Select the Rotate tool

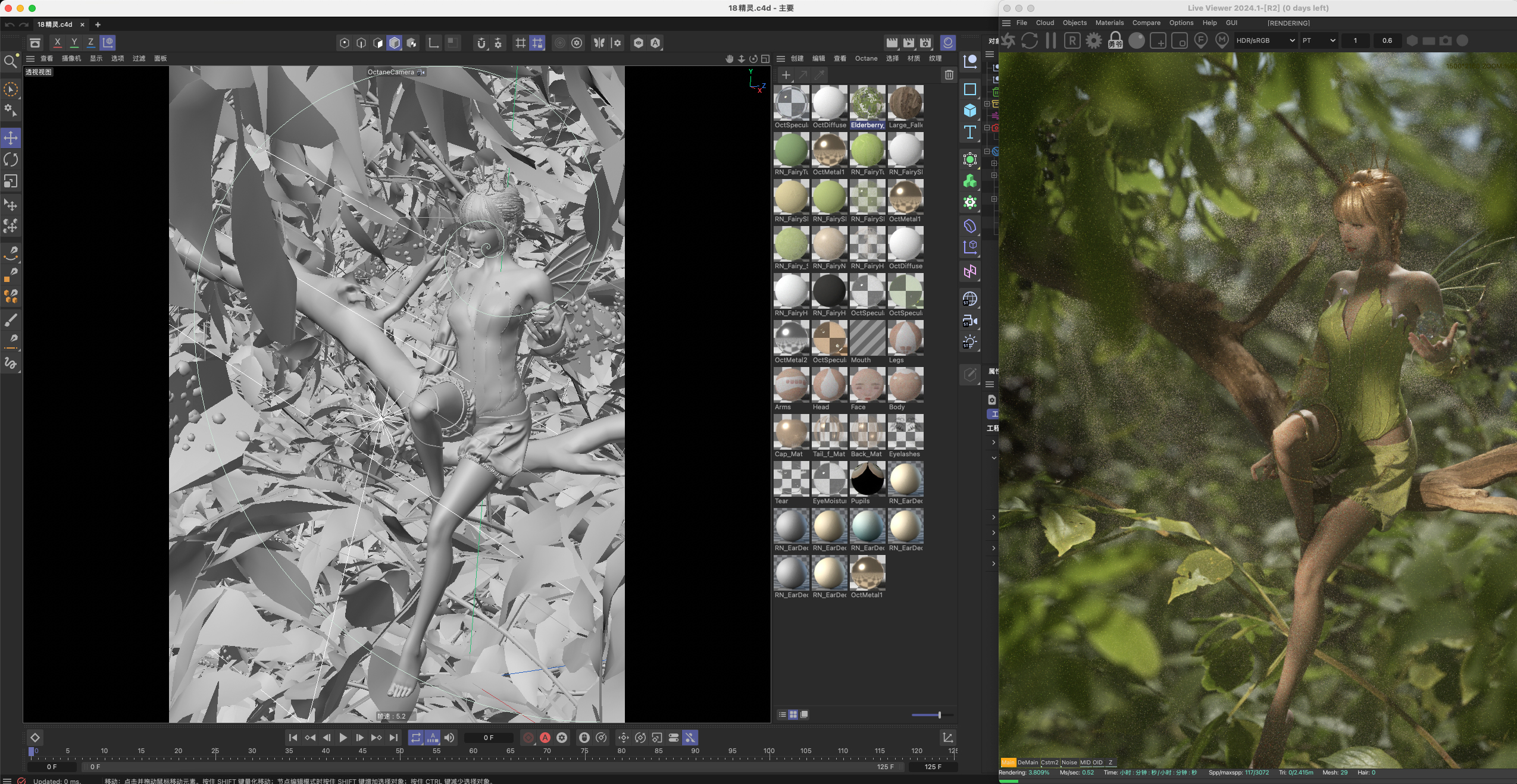11,159
